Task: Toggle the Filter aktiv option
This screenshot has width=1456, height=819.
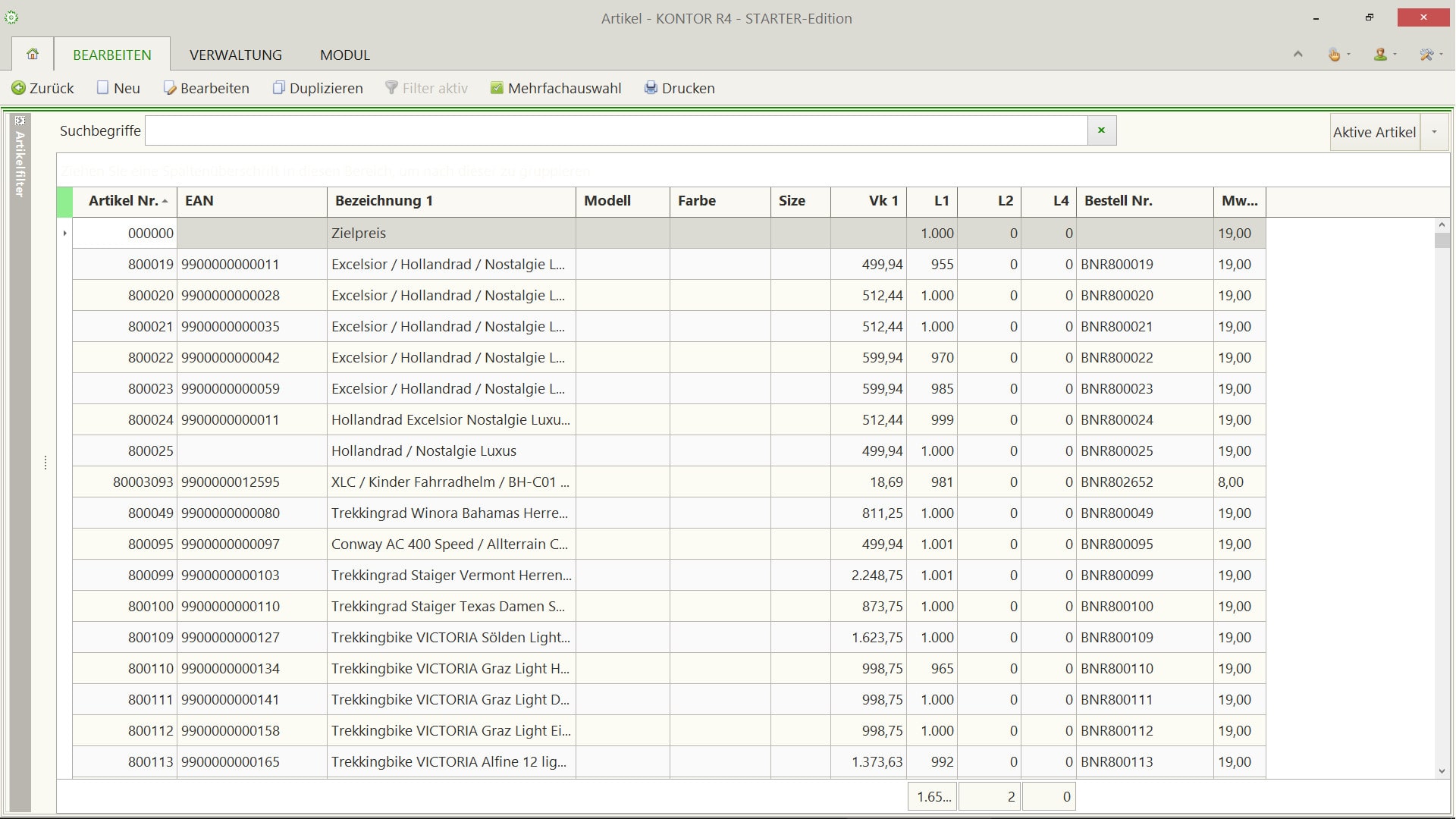Action: (426, 88)
